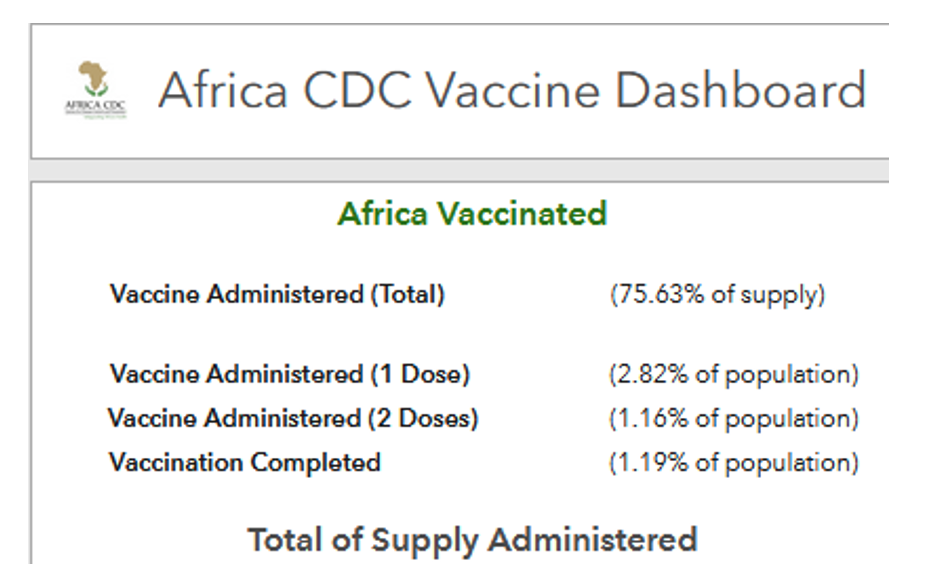Viewport: 926px width, 564px height.
Task: Click the 1.16% of population value
Action: click(734, 418)
